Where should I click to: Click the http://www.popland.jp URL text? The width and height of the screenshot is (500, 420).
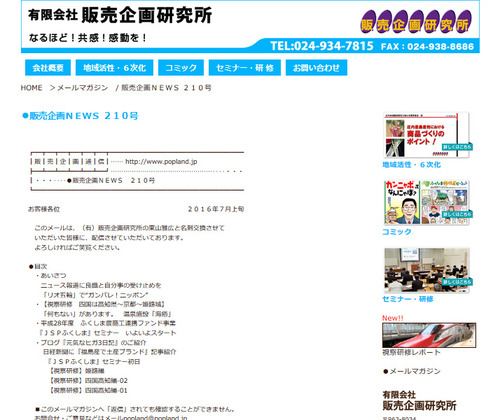(161, 162)
